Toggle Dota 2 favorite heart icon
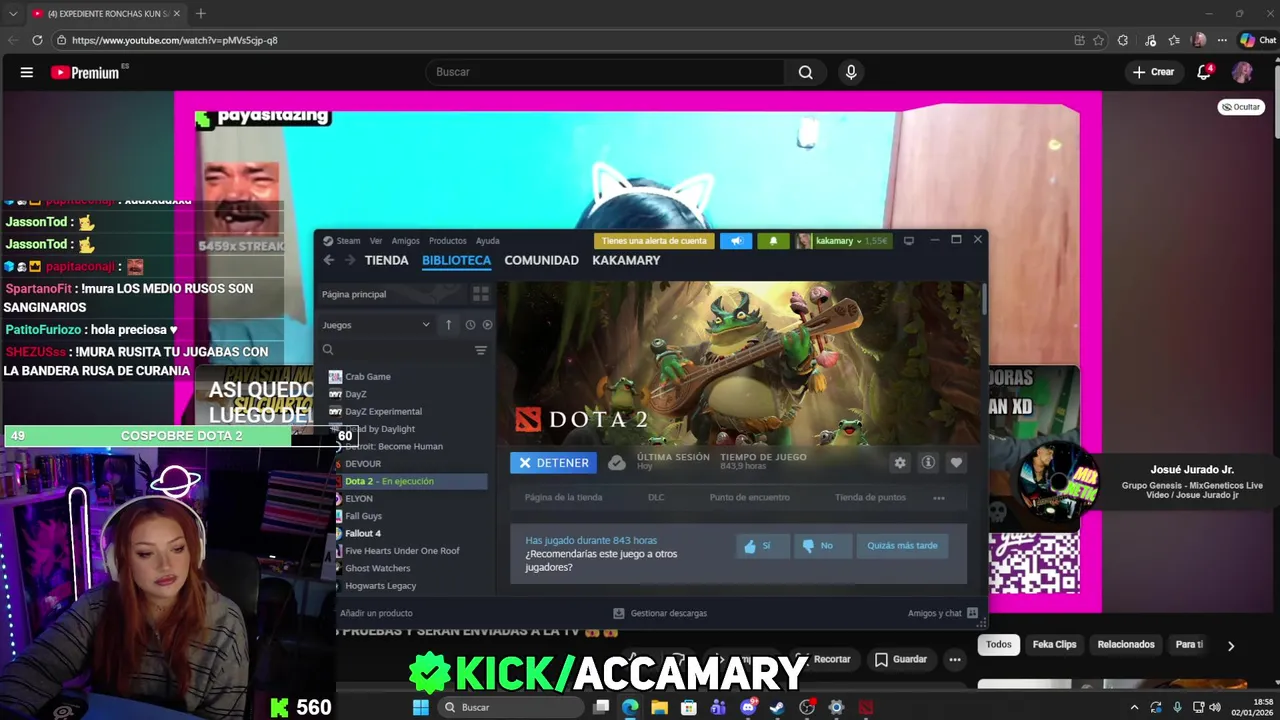The width and height of the screenshot is (1280, 720). (x=956, y=463)
